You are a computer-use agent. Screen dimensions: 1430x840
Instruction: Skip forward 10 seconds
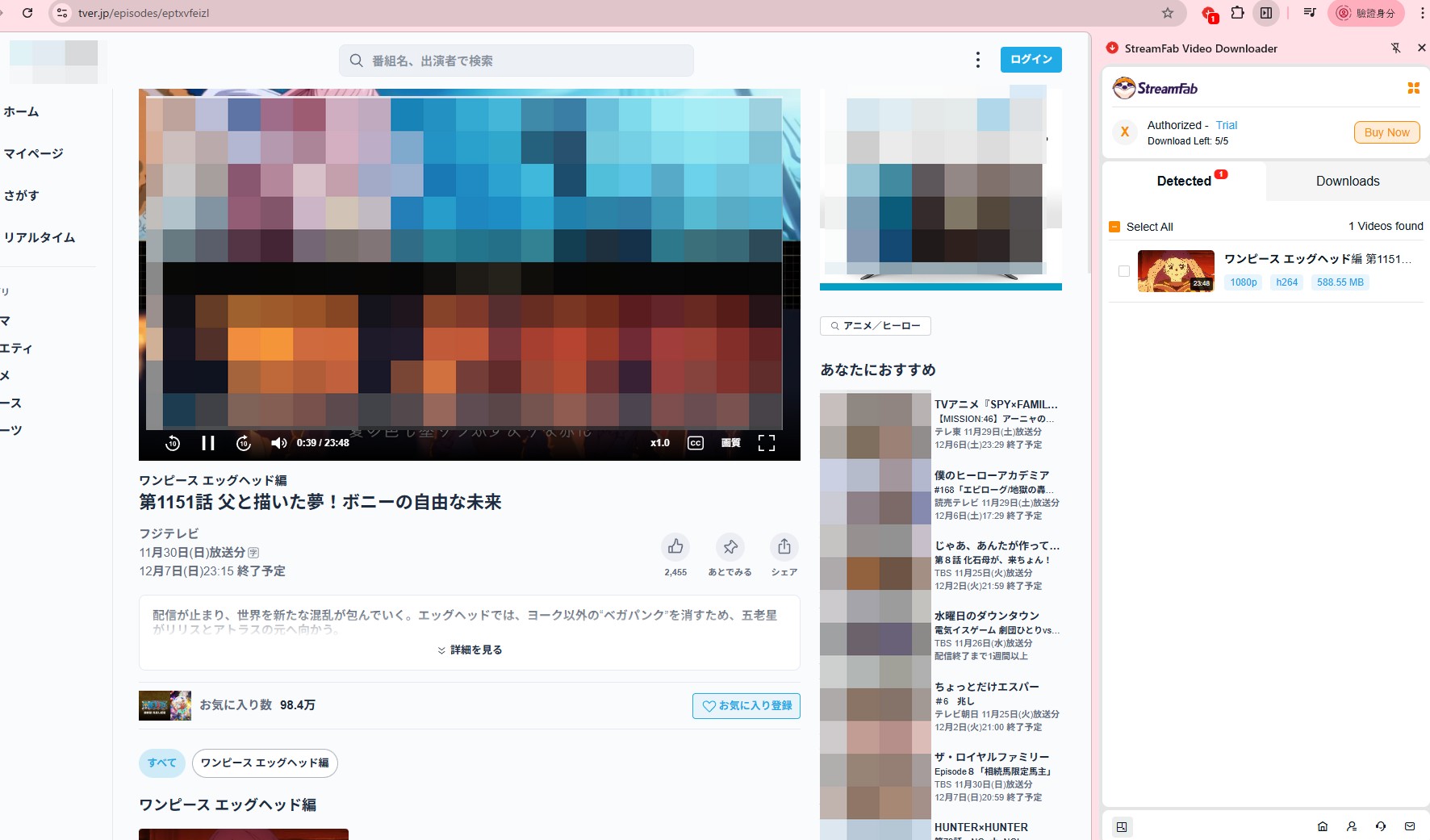tap(244, 443)
